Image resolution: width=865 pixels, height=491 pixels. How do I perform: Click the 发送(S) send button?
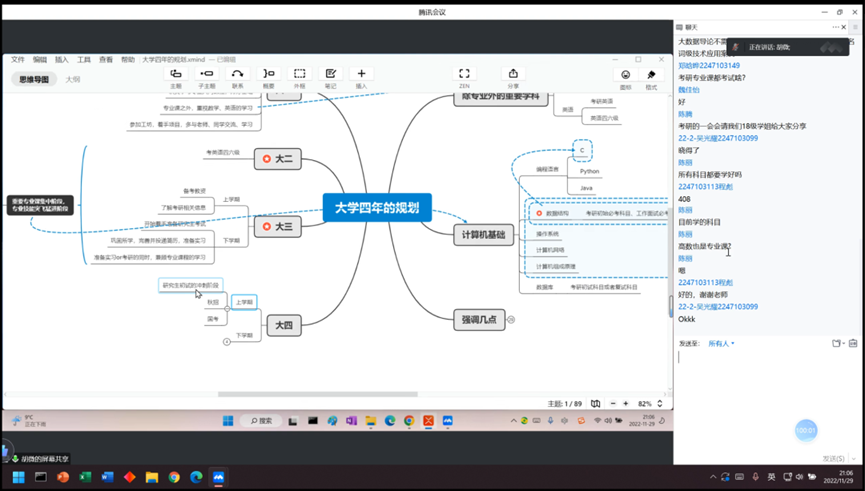(832, 459)
